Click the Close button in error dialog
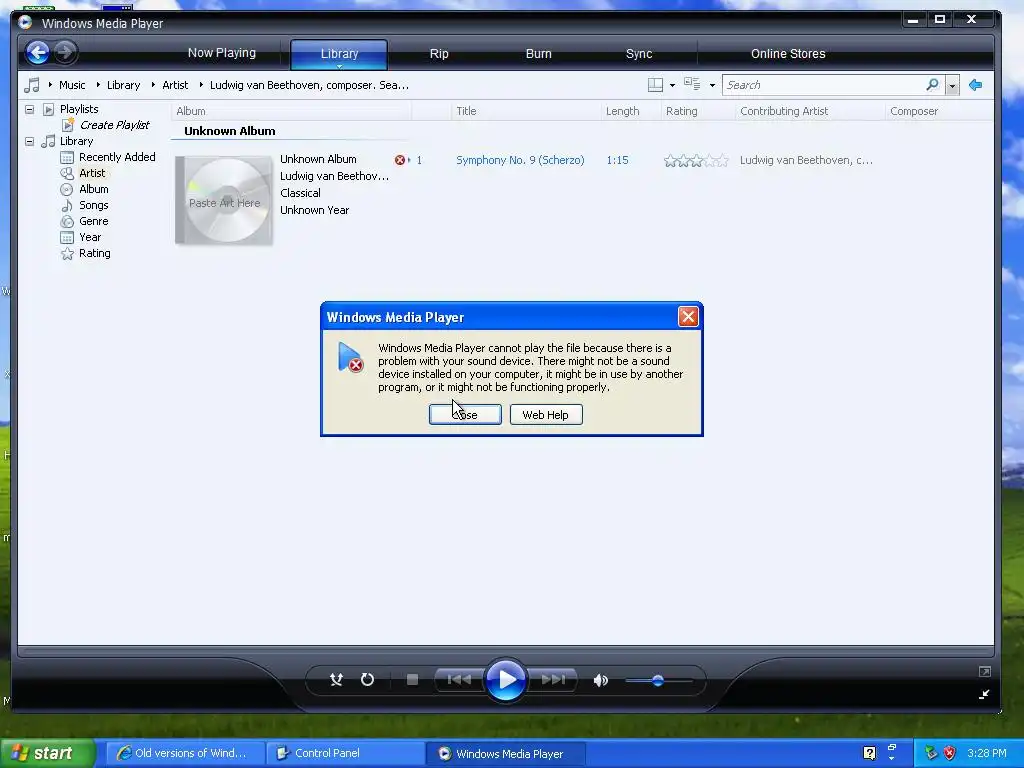This screenshot has height=768, width=1024. (x=465, y=415)
